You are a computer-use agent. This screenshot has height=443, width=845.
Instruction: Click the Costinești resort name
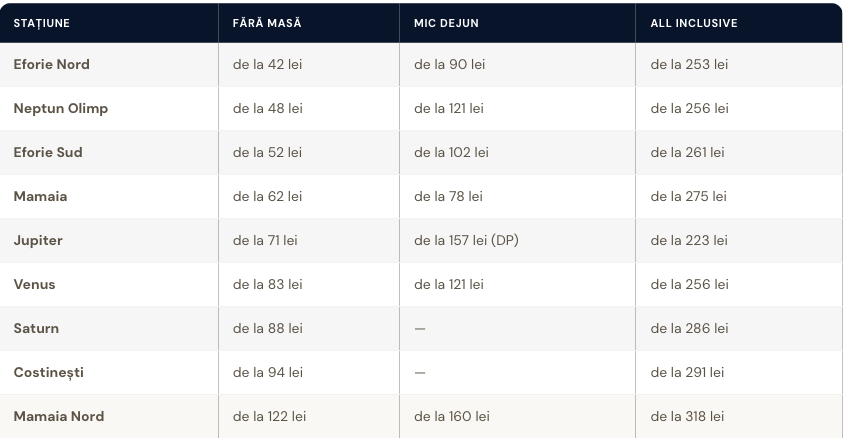(49, 372)
